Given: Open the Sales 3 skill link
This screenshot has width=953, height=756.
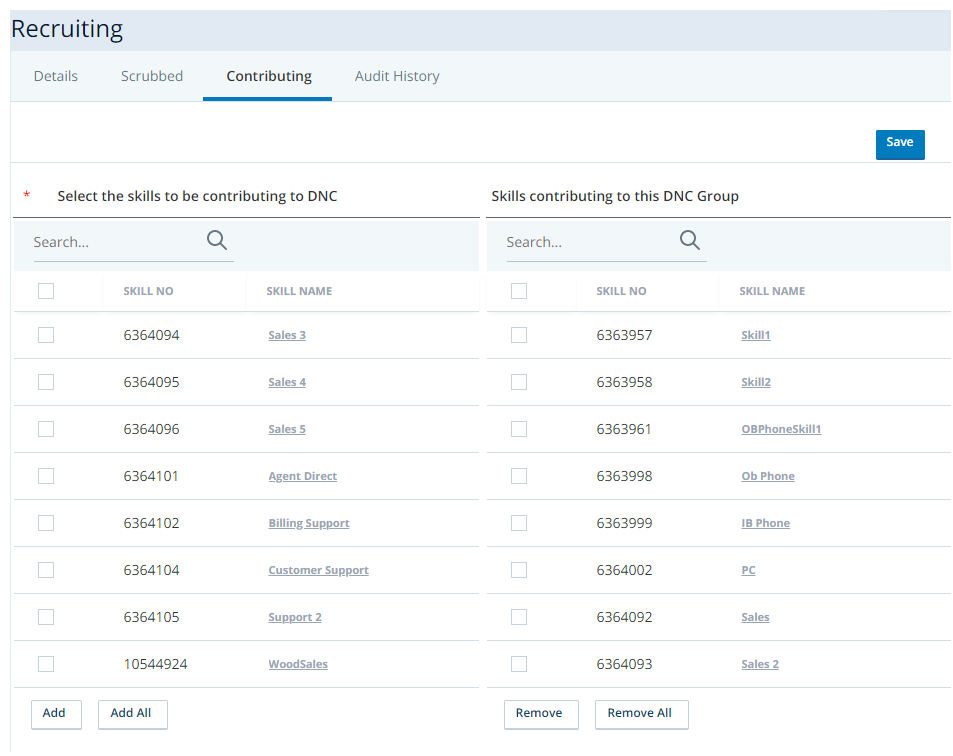Looking at the screenshot, I should (x=287, y=335).
